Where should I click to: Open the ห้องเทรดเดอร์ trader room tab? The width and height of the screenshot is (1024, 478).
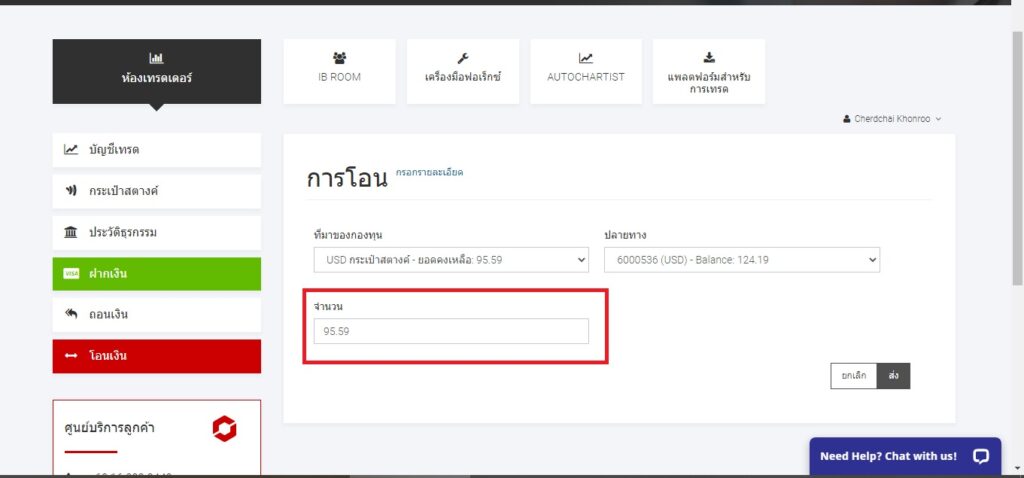[x=156, y=70]
